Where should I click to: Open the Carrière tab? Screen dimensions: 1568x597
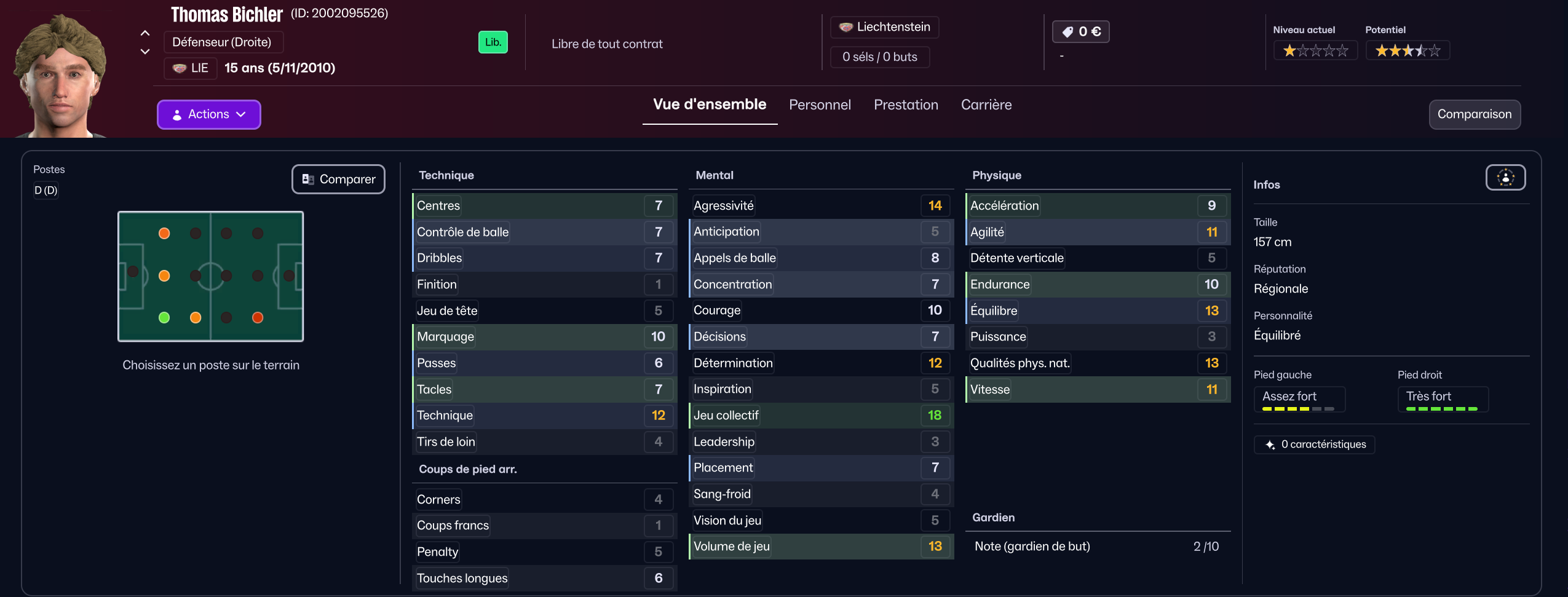[x=986, y=105]
